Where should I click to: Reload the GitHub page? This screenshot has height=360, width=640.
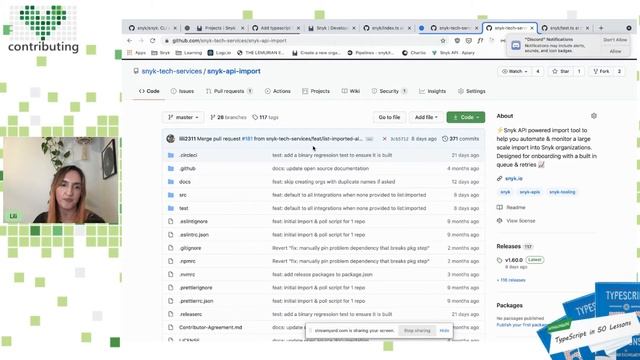click(x=152, y=41)
